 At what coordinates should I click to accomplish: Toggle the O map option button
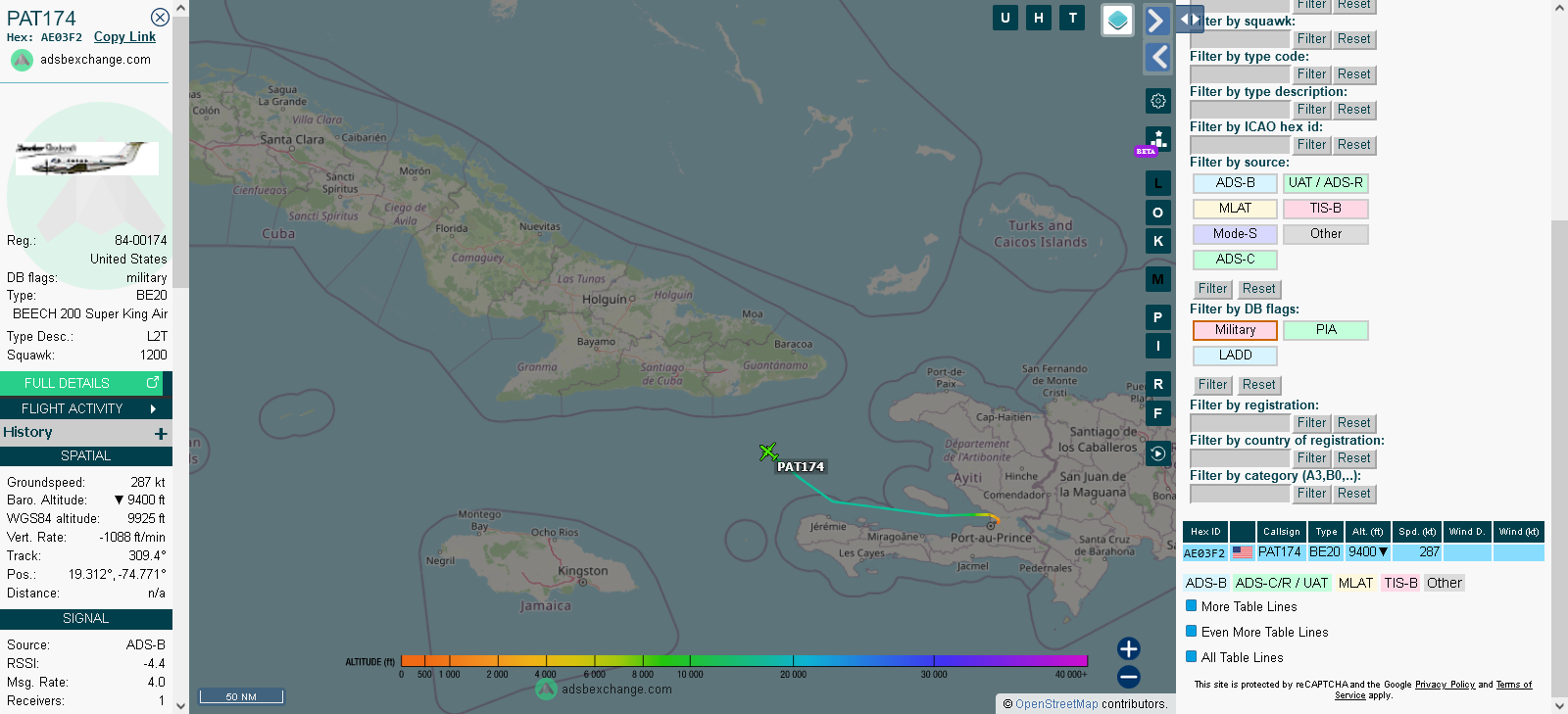(x=1158, y=213)
